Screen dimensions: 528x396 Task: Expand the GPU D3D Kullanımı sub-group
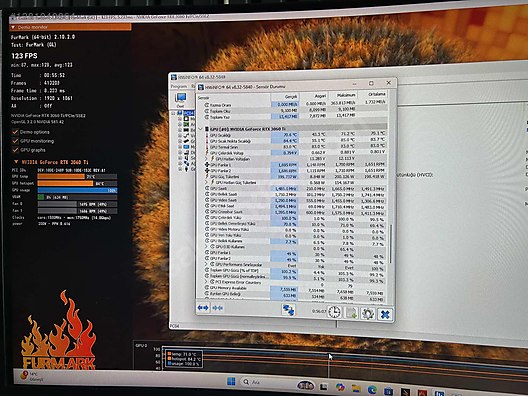click(x=206, y=246)
